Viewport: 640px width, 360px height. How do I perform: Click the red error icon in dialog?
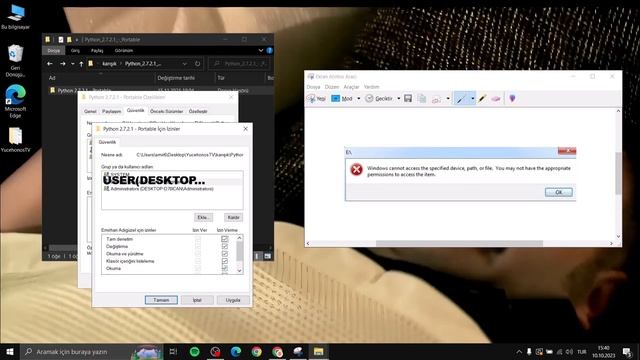tap(356, 169)
